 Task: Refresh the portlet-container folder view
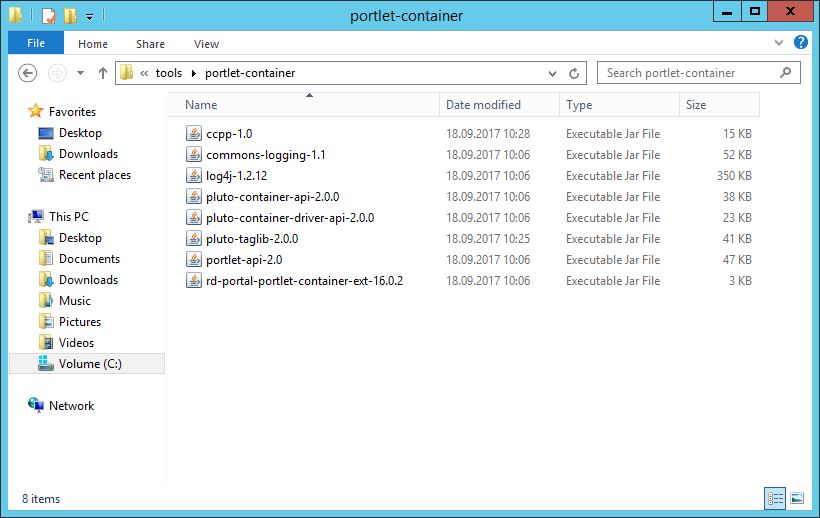(574, 73)
